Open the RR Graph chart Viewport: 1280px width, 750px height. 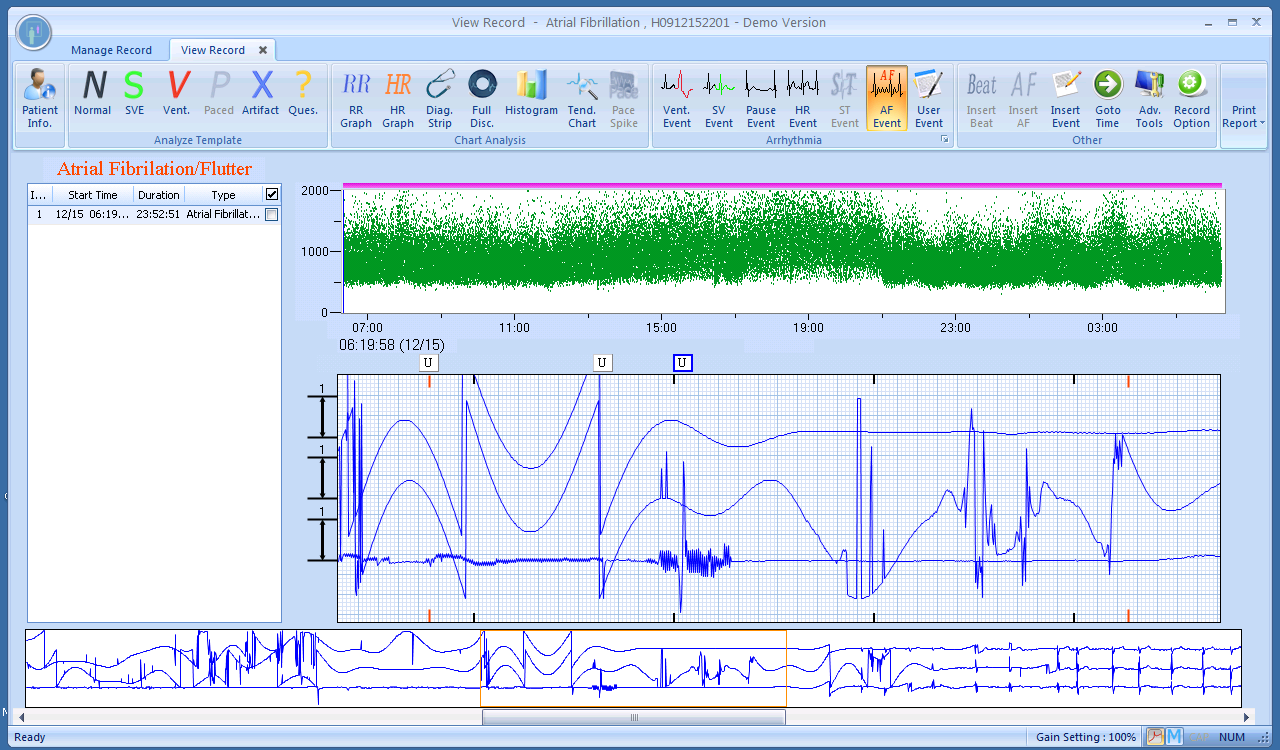tap(356, 98)
